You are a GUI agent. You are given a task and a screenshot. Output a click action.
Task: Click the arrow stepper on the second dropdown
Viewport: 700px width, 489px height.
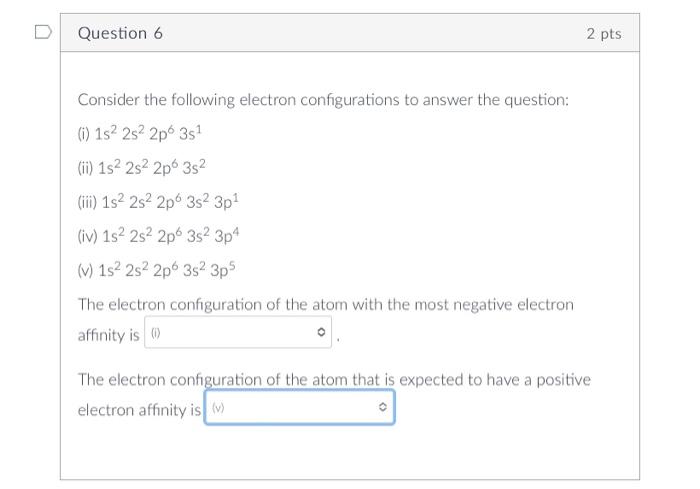click(x=382, y=408)
